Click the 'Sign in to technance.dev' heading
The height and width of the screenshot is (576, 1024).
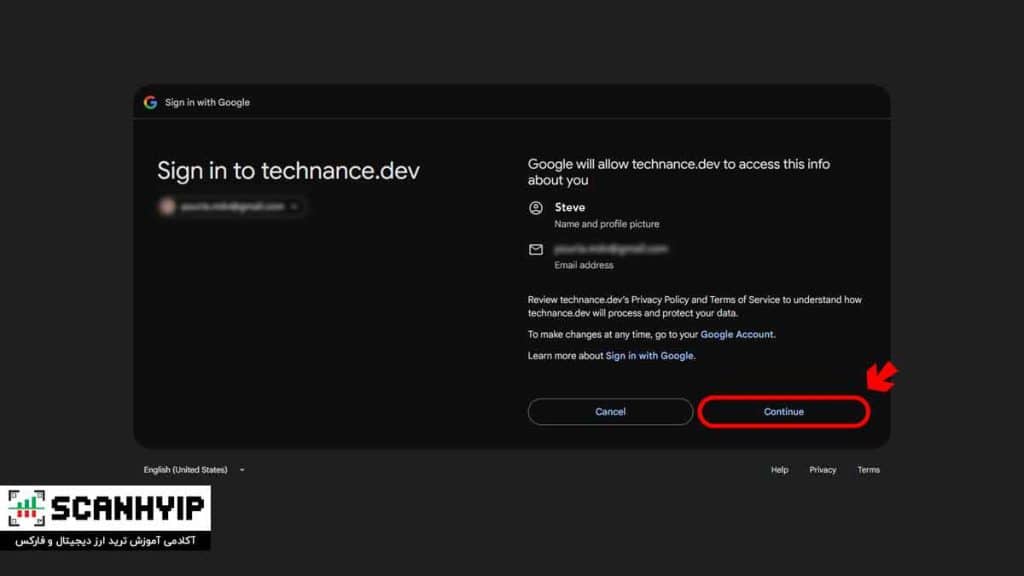pos(288,171)
